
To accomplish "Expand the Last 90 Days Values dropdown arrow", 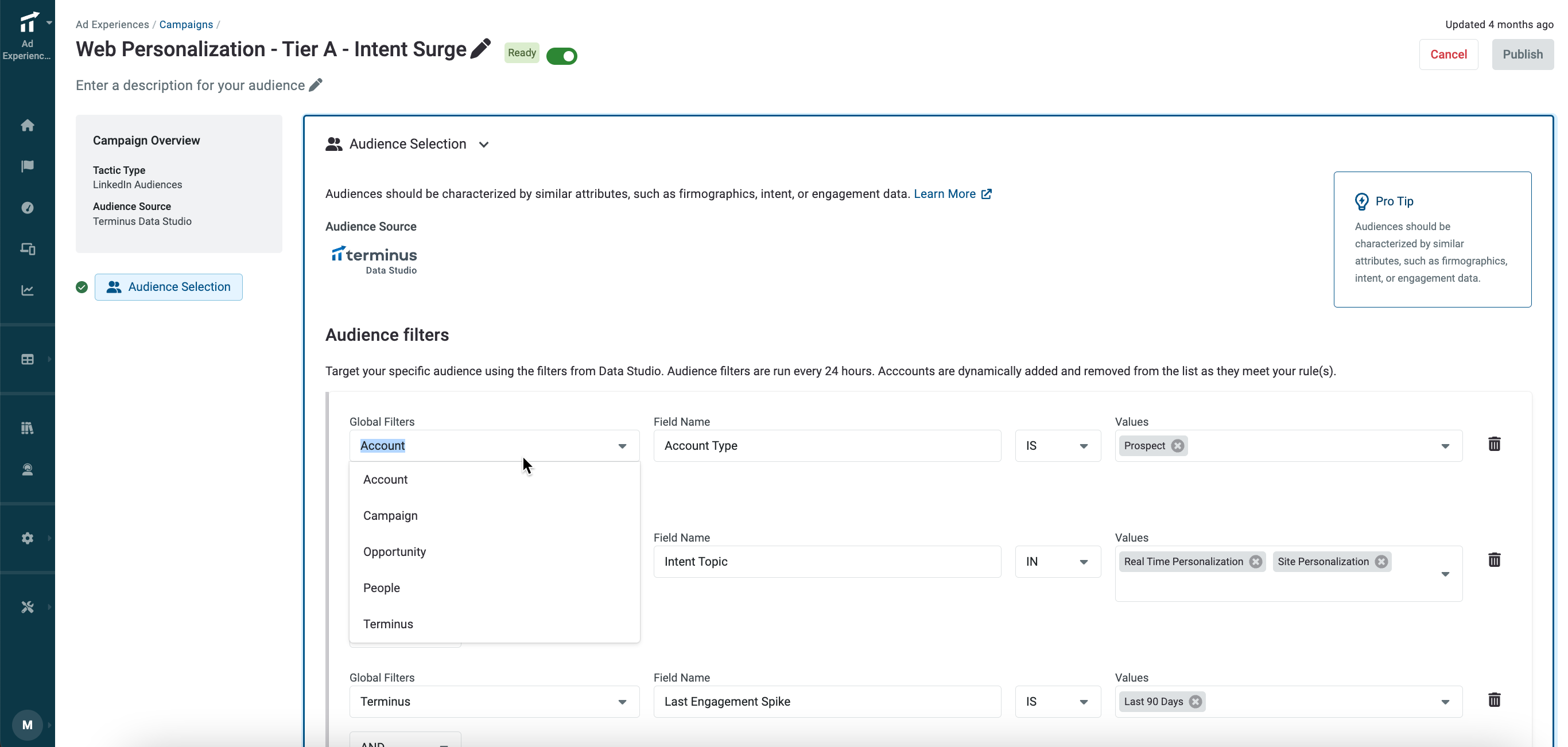I will tap(1446, 702).
